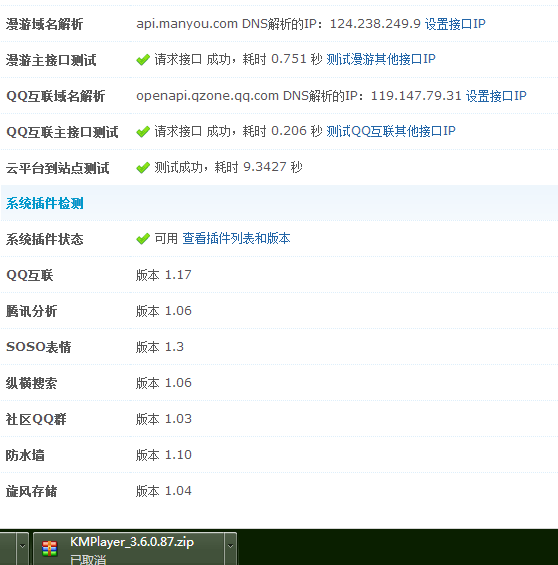Click 设置接口IP link for api.manyou.com

(455, 24)
